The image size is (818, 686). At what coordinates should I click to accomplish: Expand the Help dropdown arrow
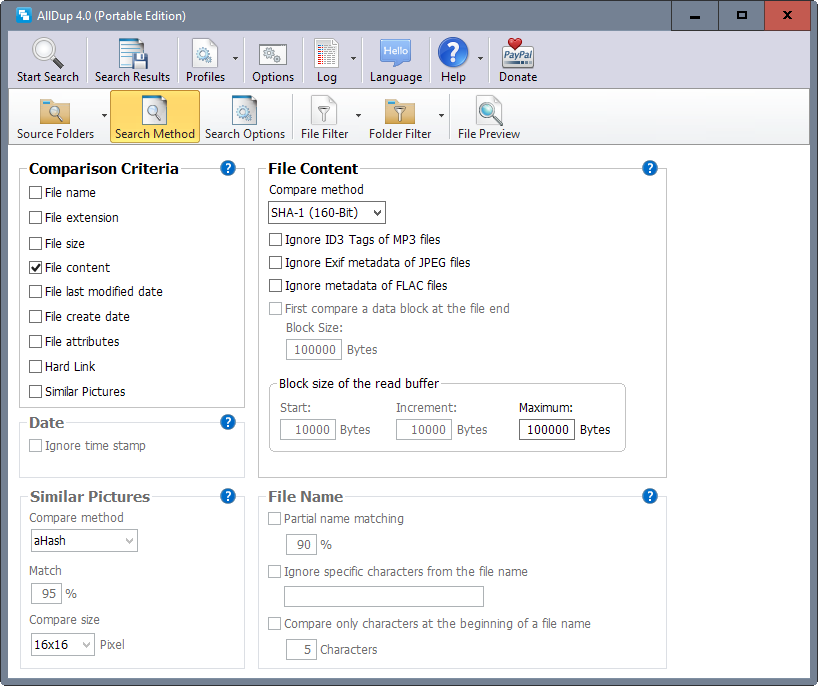click(x=480, y=58)
